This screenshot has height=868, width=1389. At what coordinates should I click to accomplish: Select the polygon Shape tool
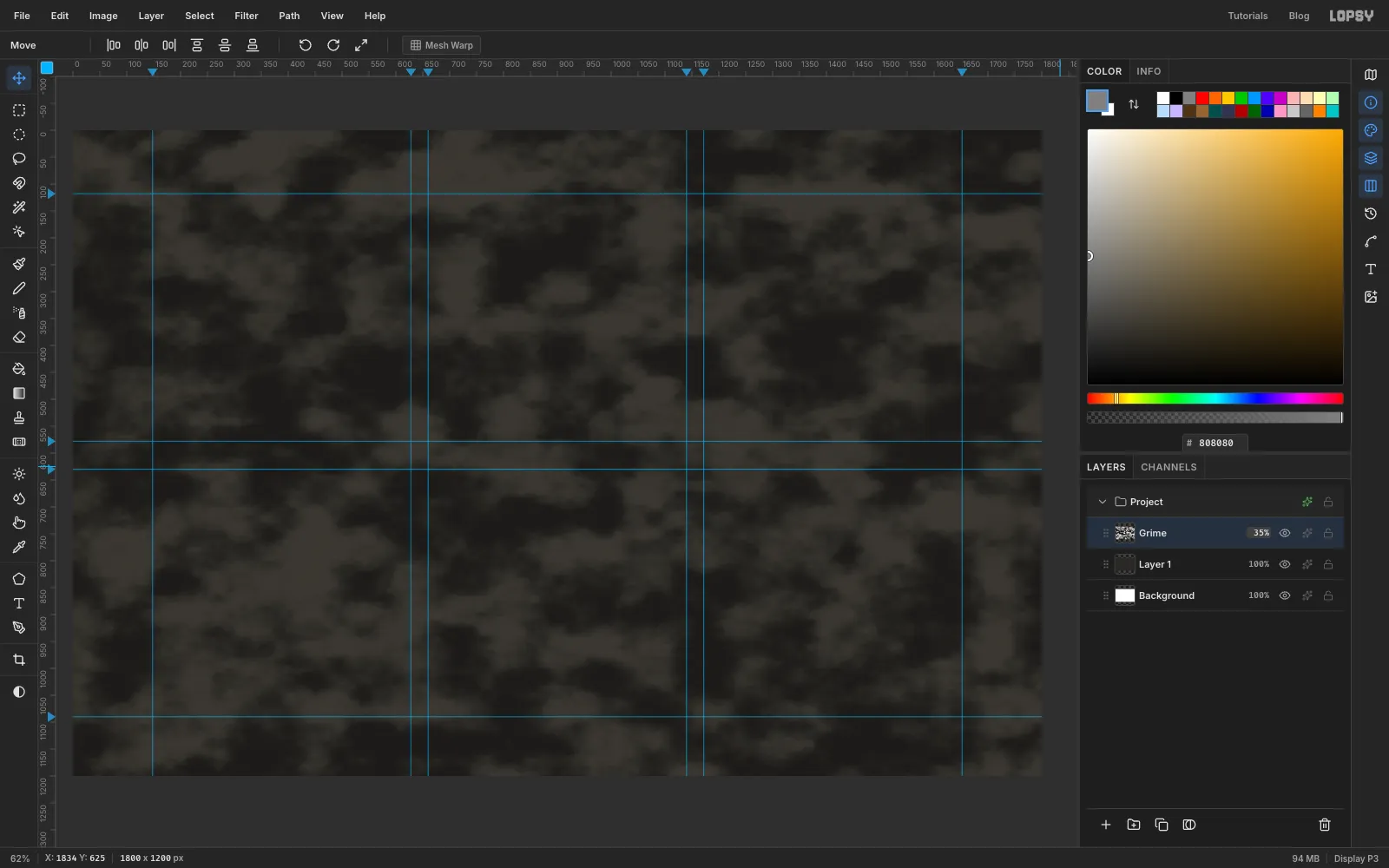19,579
